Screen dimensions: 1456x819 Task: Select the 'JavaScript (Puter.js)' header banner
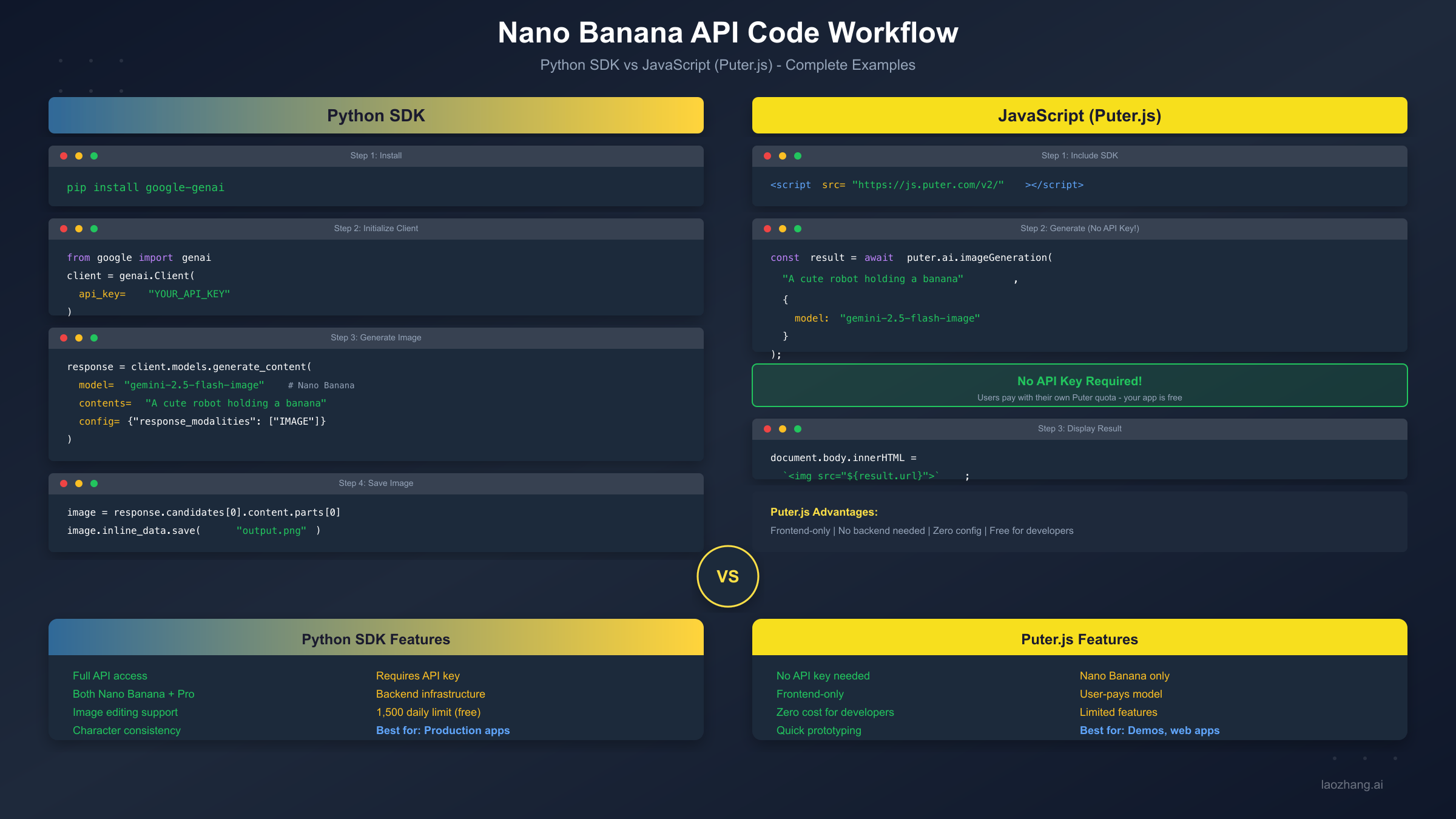click(x=1079, y=115)
